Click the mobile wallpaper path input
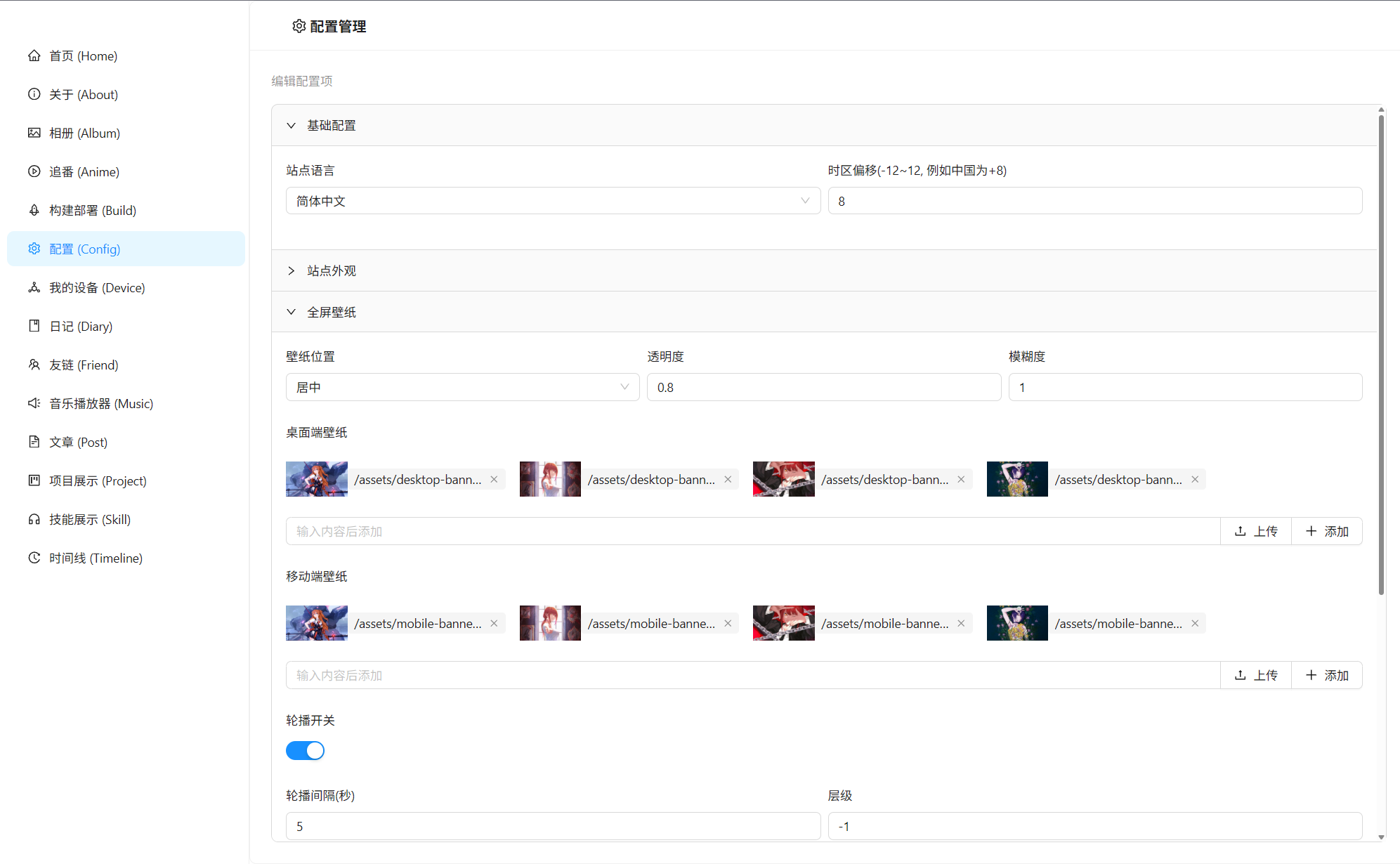The image size is (1400, 864). coord(753,675)
